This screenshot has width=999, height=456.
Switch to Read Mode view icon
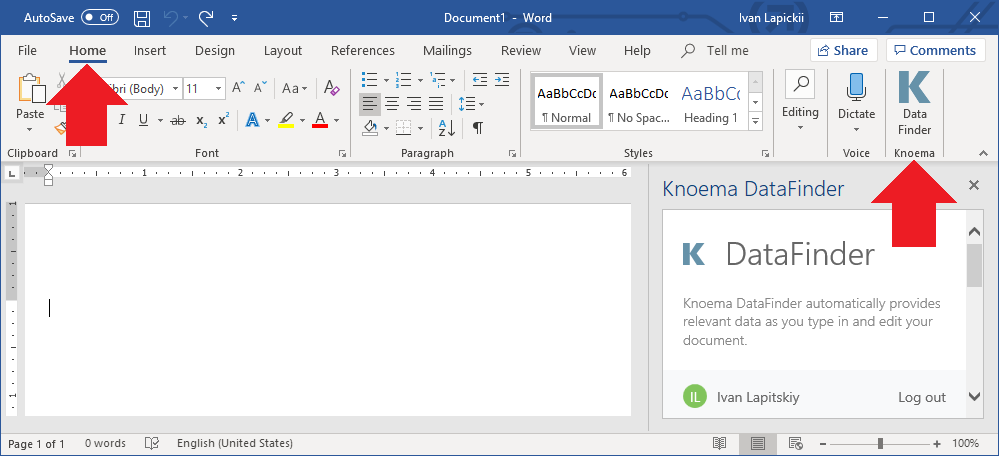[719, 443]
